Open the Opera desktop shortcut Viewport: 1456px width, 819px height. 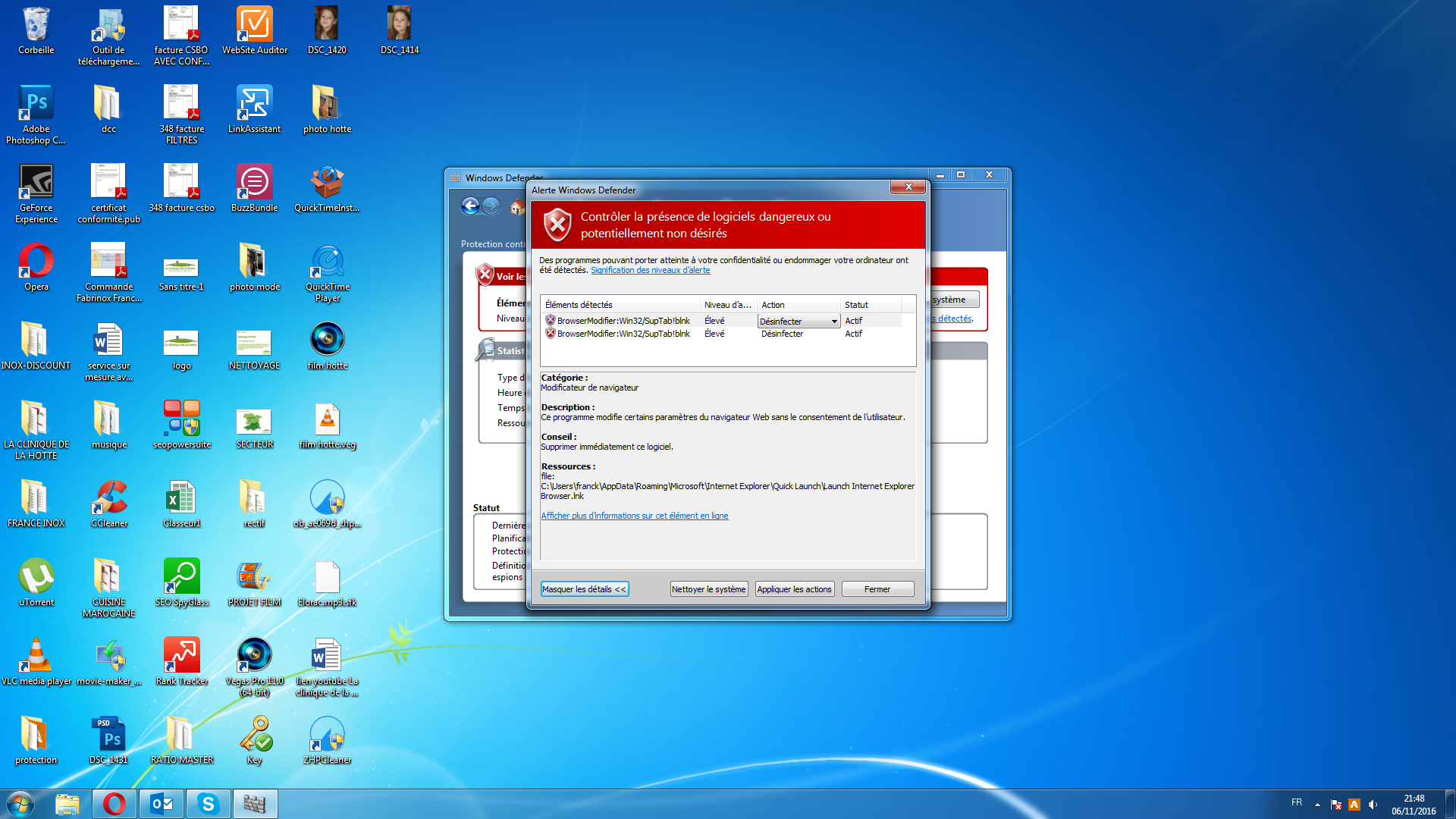[36, 267]
